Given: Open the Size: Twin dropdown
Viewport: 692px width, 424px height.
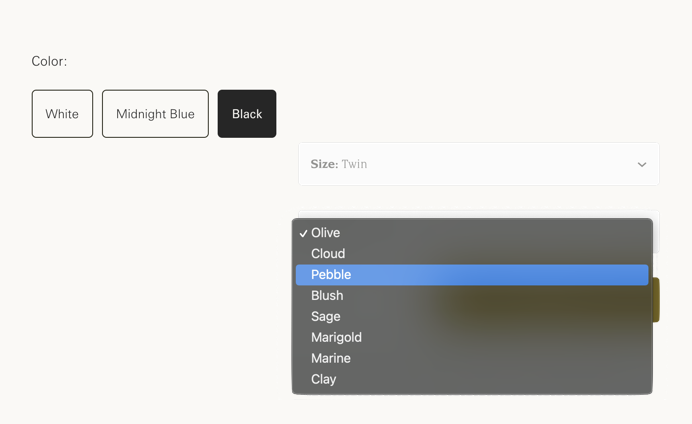Looking at the screenshot, I should (x=479, y=164).
